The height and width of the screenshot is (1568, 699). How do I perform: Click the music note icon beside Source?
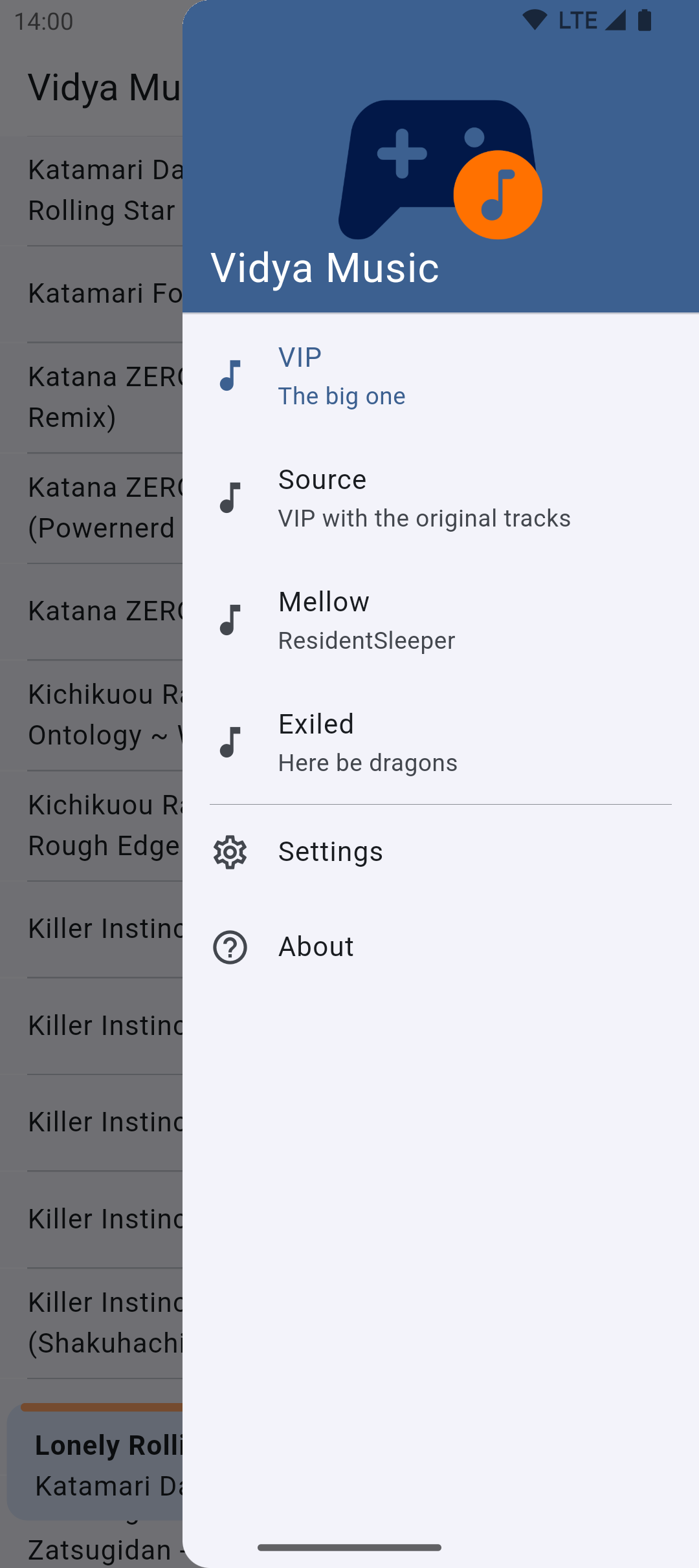tap(230, 498)
